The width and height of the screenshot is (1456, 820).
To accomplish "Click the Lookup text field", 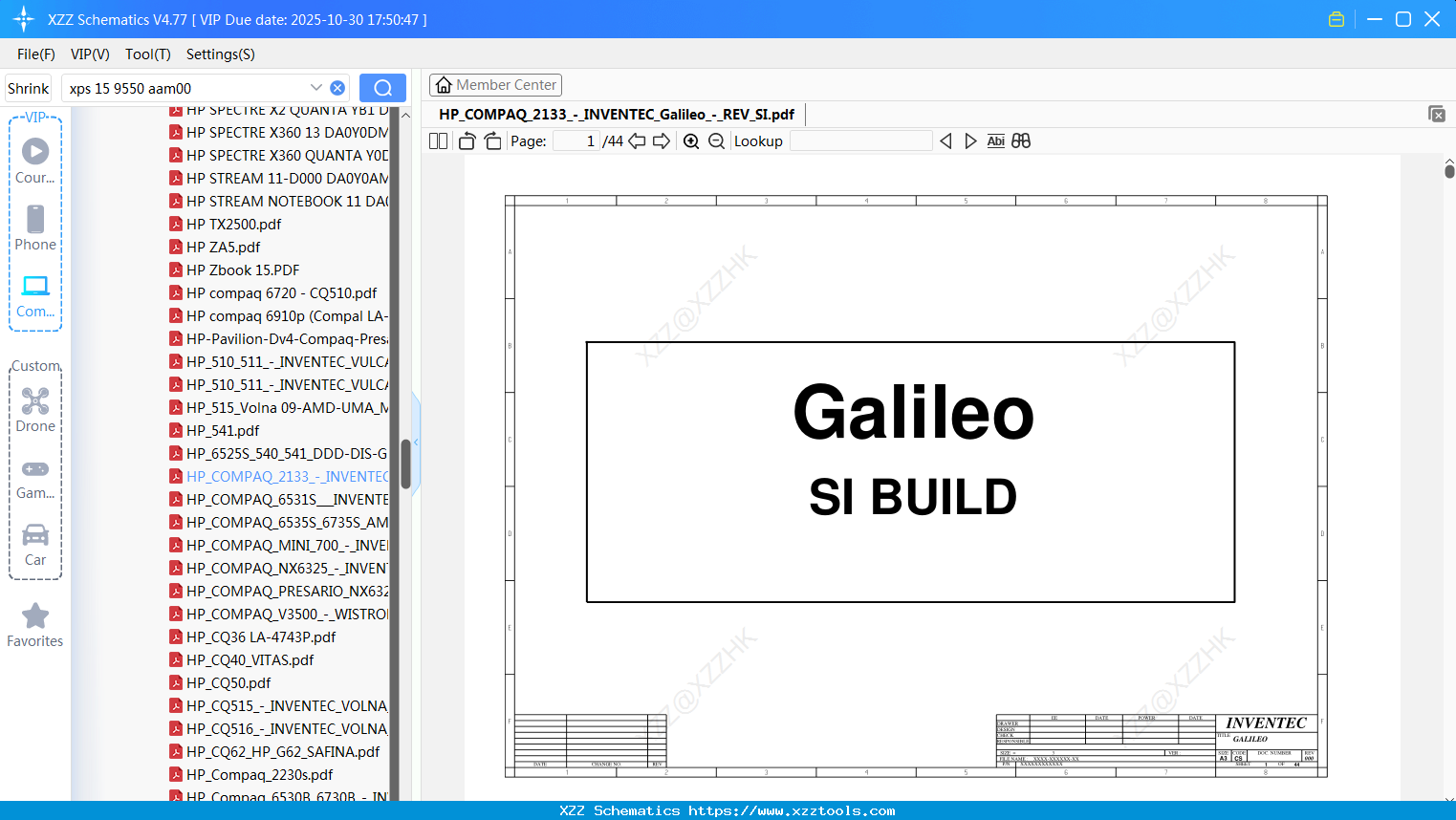I will [861, 141].
